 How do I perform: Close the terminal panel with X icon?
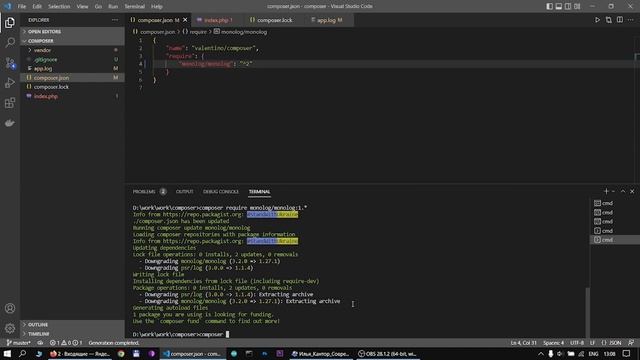pos(632,191)
